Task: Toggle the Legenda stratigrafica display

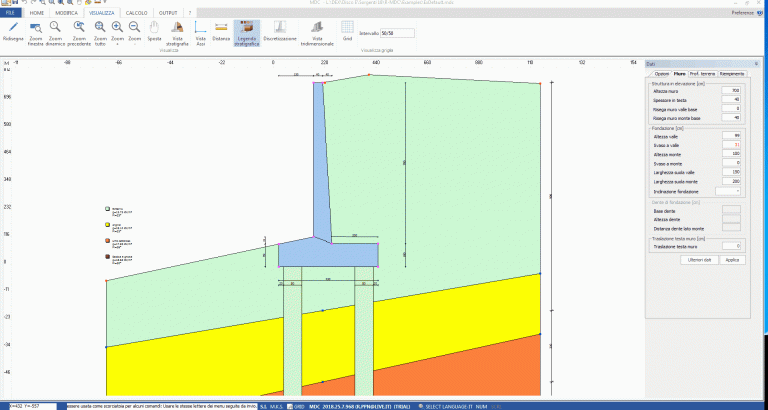Action: tap(246, 32)
